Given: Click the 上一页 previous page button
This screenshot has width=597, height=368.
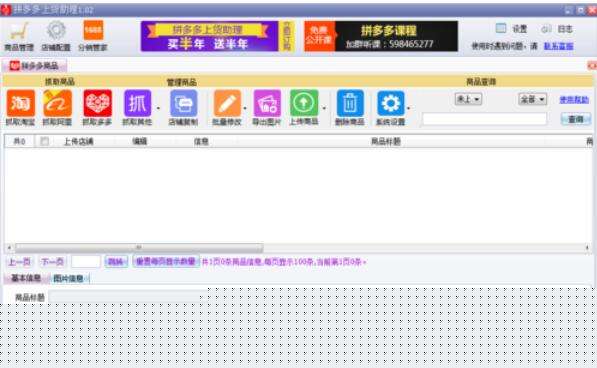Looking at the screenshot, I should tap(19, 262).
